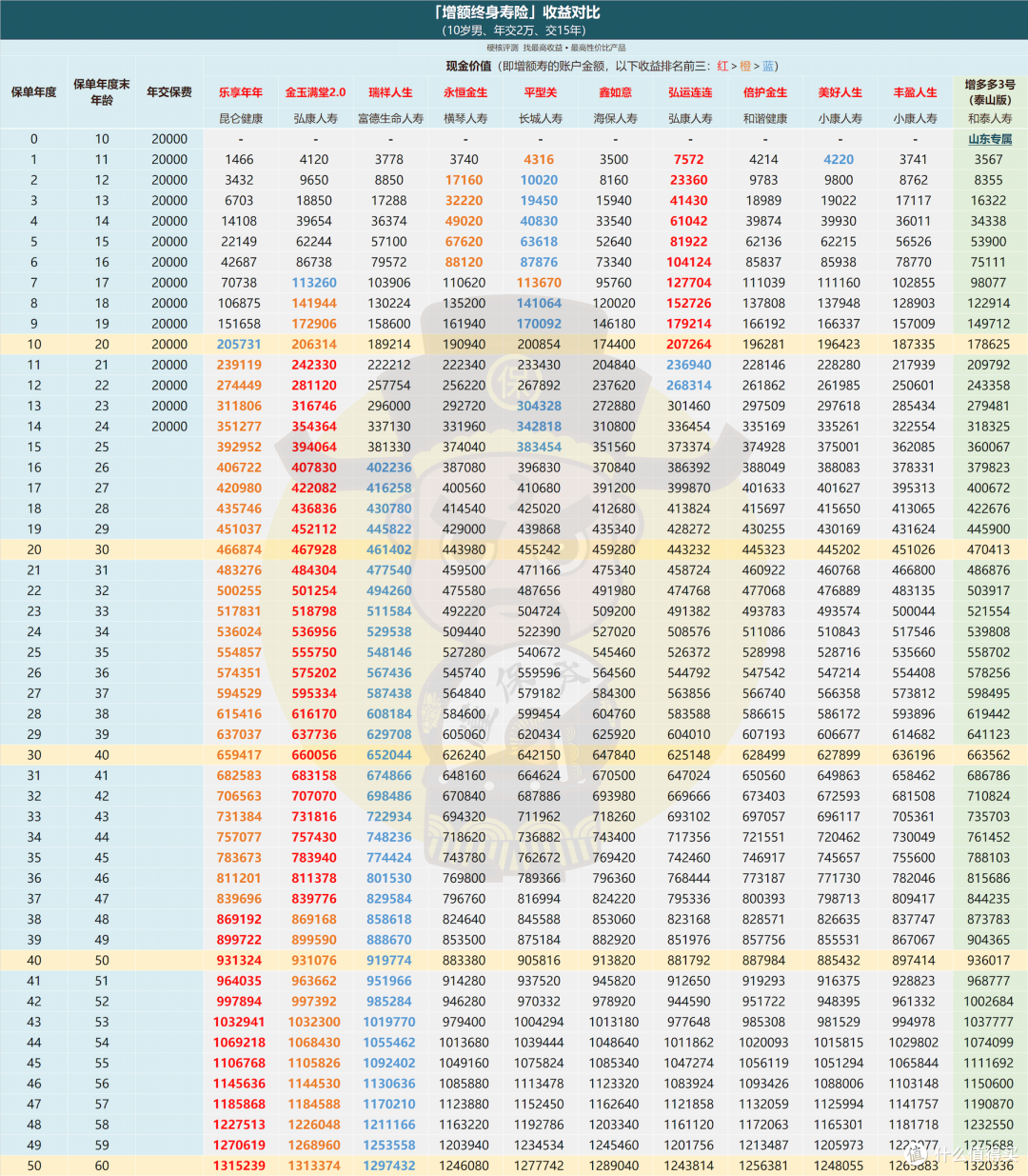
Task: Click the 1002684 cell in 增多多3号 column
Action: [x=989, y=1002]
